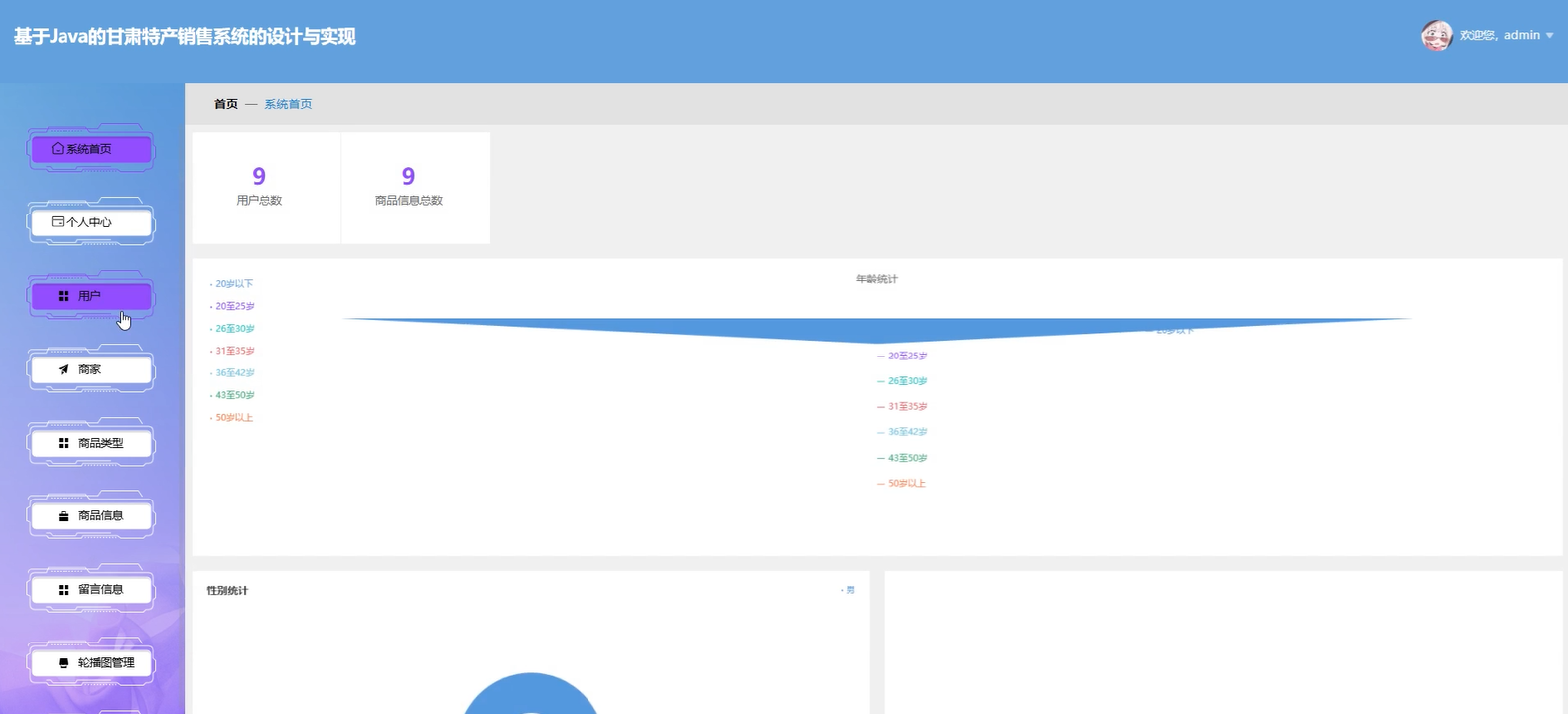The image size is (1568, 714).
Task: Click the paper plane icon beside 商家
Action: pyautogui.click(x=64, y=369)
